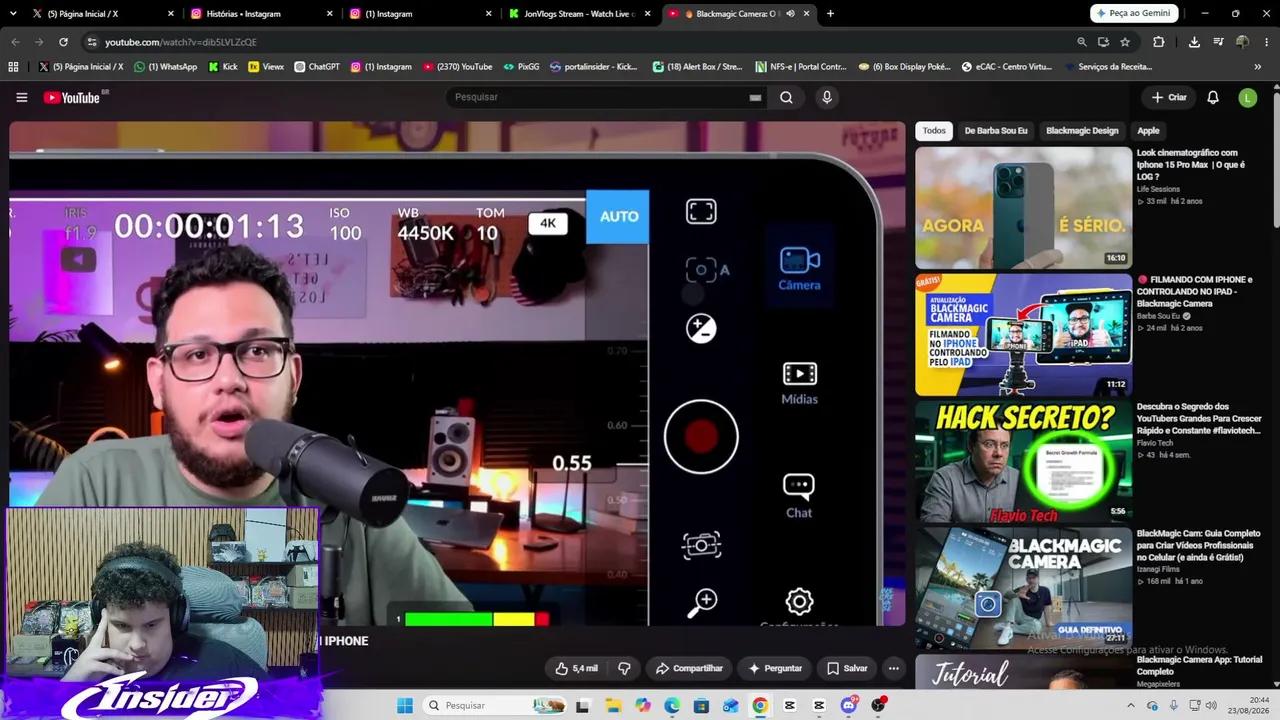Screen dimensions: 1280x720
Task: Open the Chrome extensions puzzle menu
Action: click(x=1158, y=42)
